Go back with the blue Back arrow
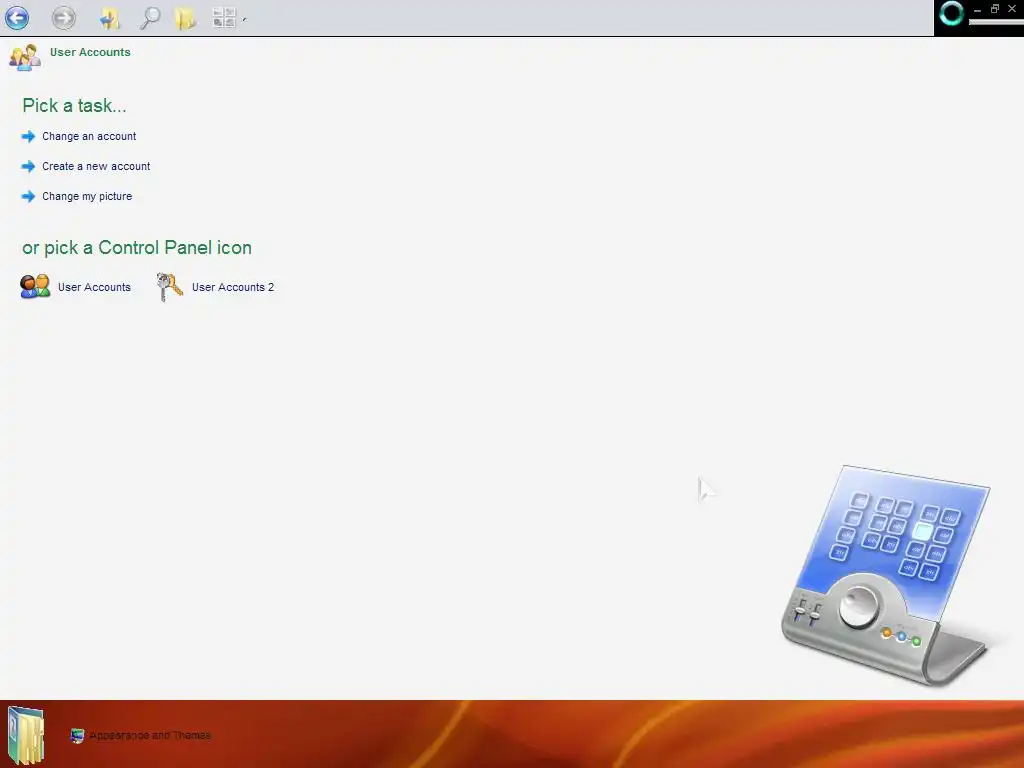Viewport: 1024px width, 768px height. pyautogui.click(x=17, y=18)
